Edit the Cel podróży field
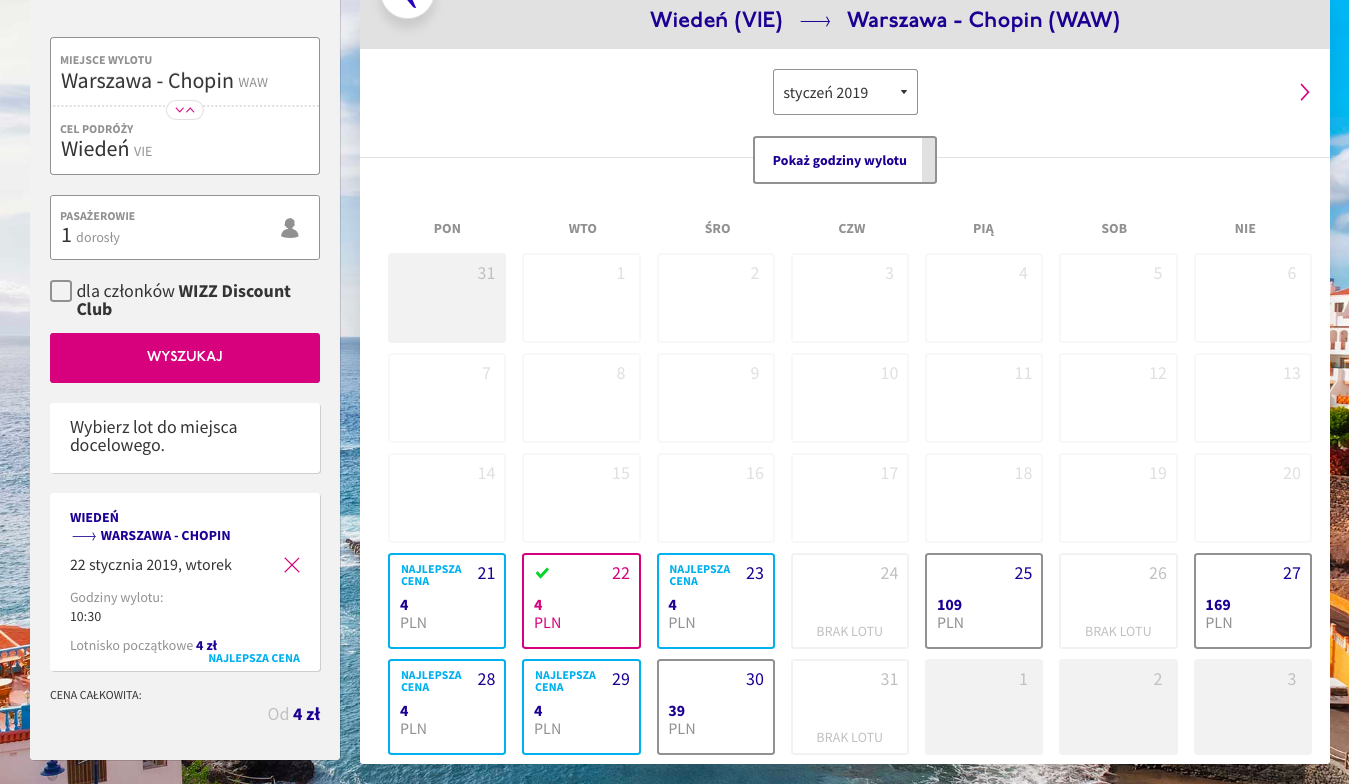Viewport: 1349px width, 784px height. pos(185,141)
